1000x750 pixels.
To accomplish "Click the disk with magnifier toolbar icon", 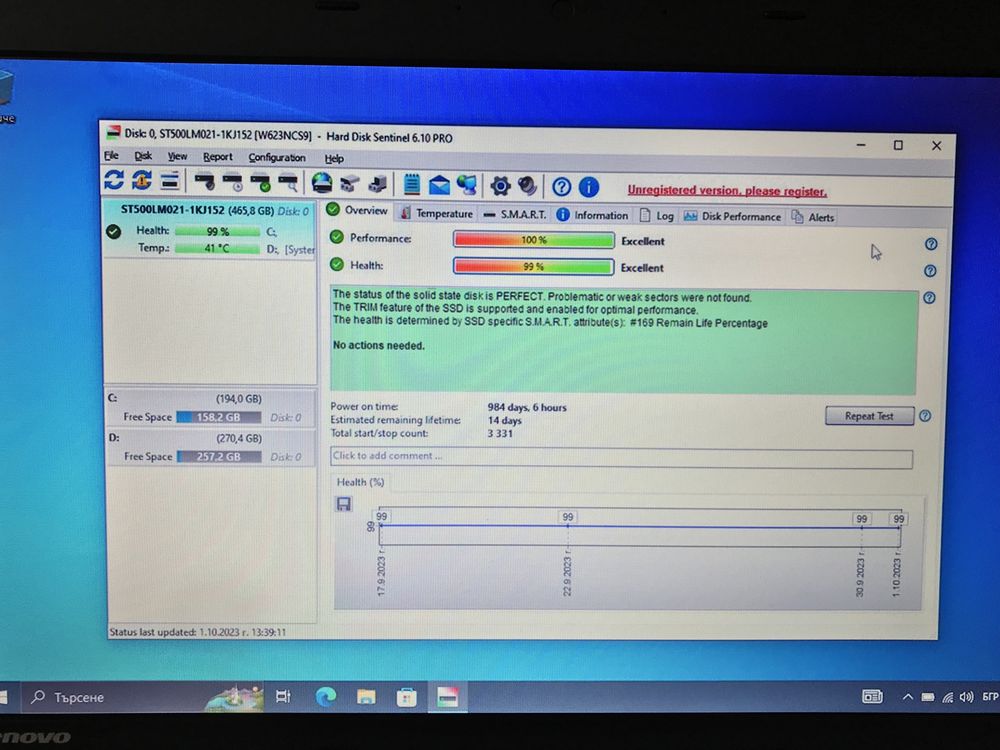I will point(289,183).
